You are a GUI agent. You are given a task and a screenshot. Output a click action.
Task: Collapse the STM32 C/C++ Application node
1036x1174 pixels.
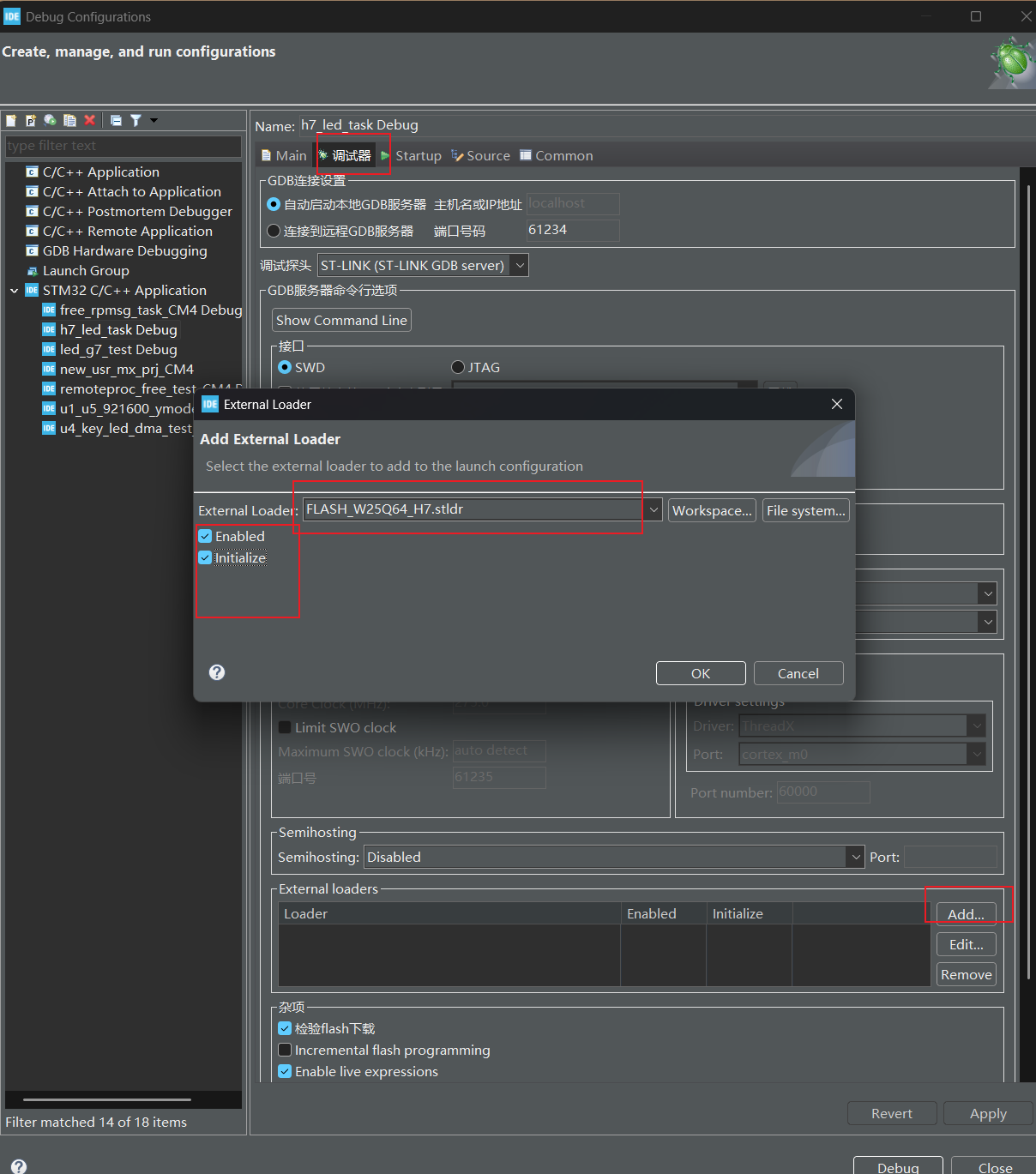tap(14, 291)
